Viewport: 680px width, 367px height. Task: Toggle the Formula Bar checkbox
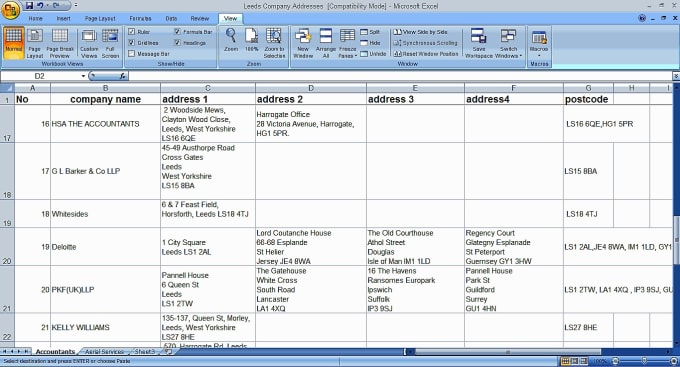[x=177, y=32]
